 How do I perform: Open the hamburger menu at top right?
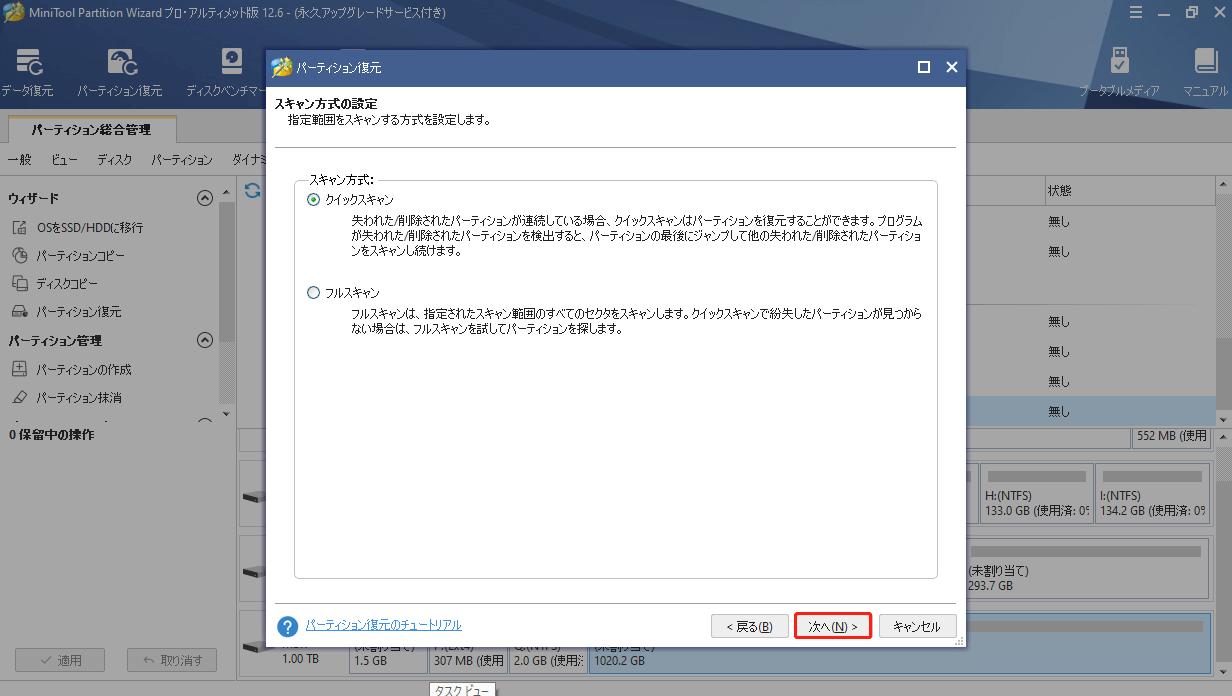1138,12
